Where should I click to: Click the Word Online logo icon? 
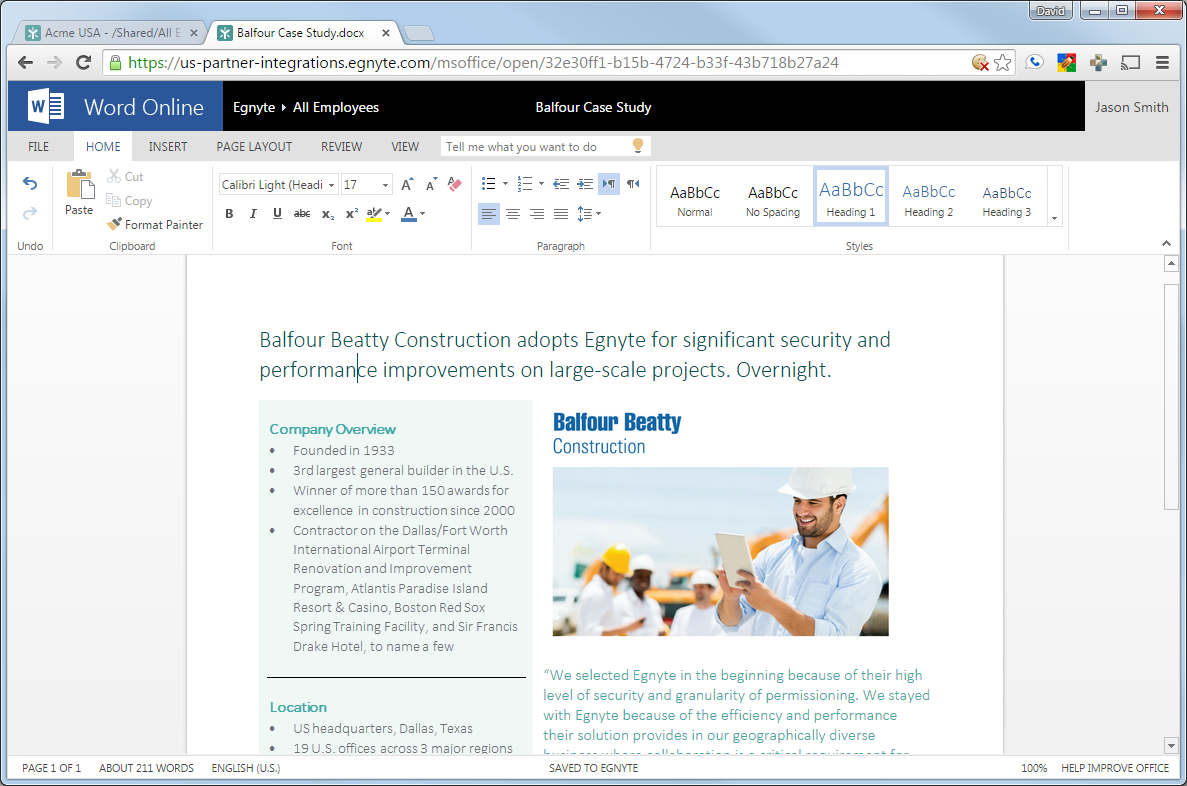point(45,106)
